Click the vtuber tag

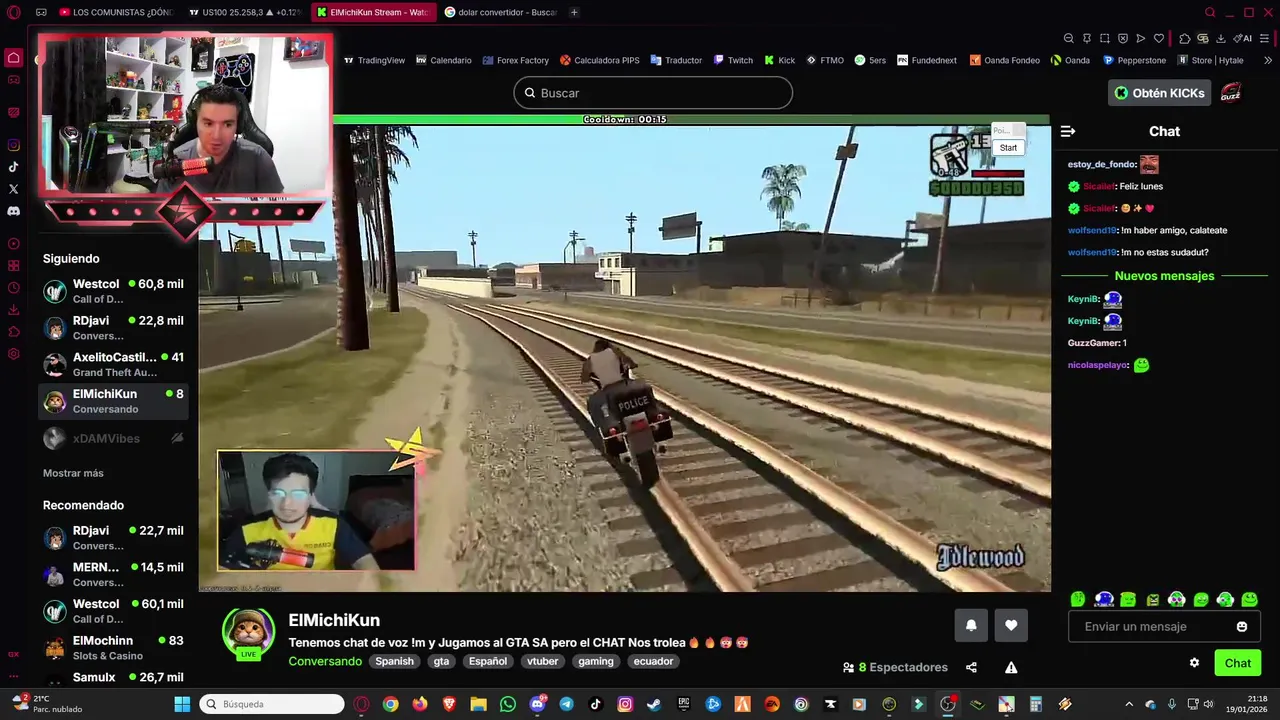click(543, 661)
